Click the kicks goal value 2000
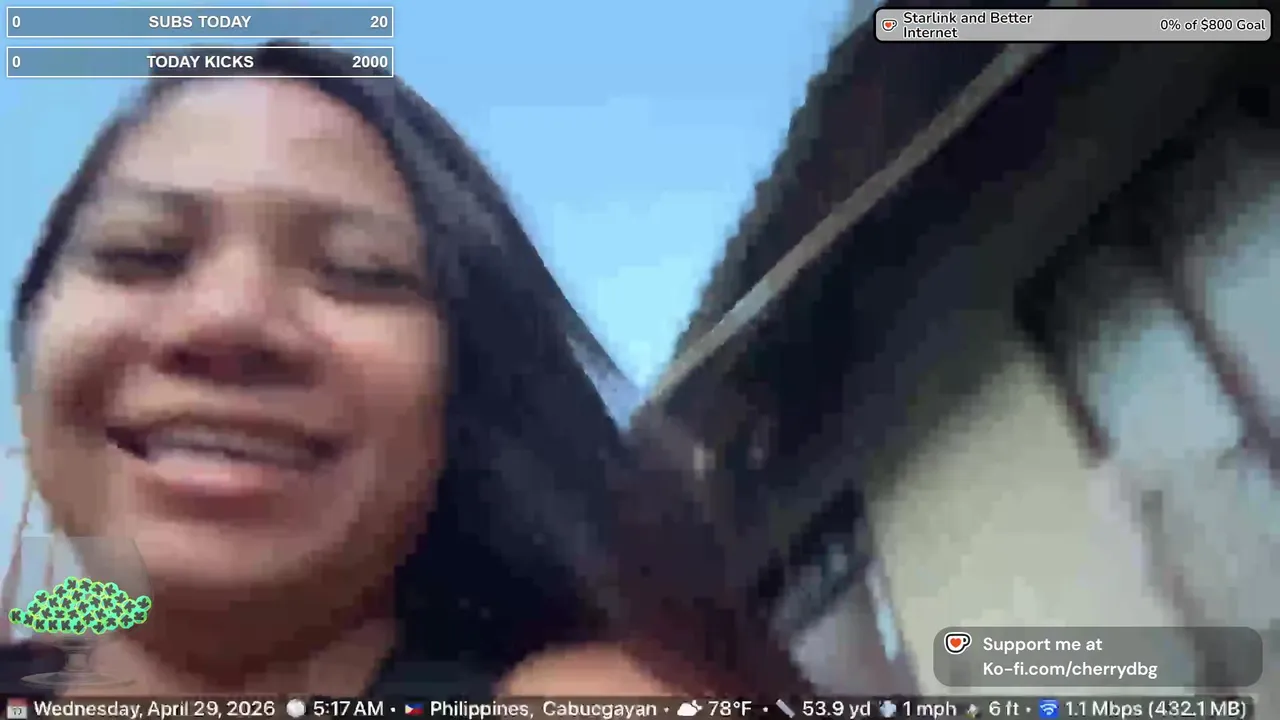 [x=370, y=62]
